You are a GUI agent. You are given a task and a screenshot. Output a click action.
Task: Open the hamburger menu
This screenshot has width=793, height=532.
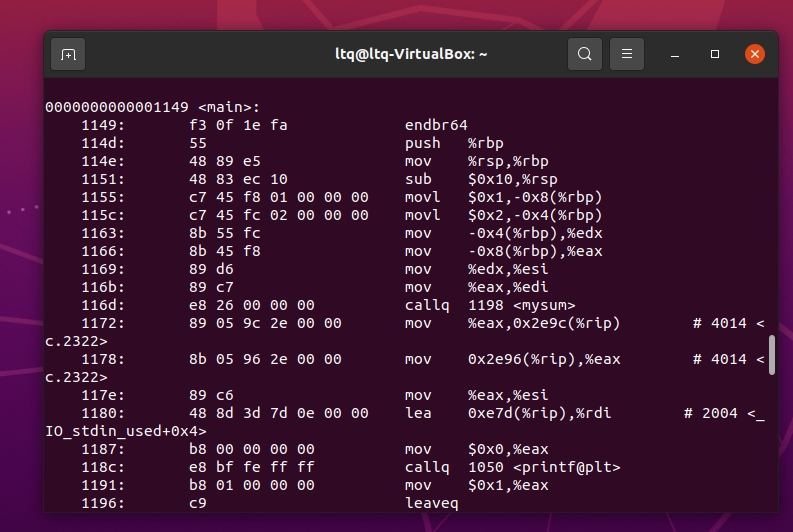coord(627,54)
